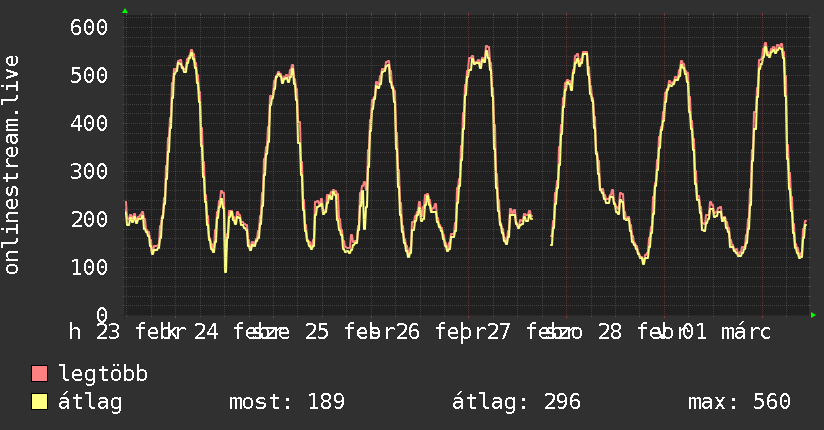Click the y-axis label 600

pyautogui.click(x=89, y=27)
